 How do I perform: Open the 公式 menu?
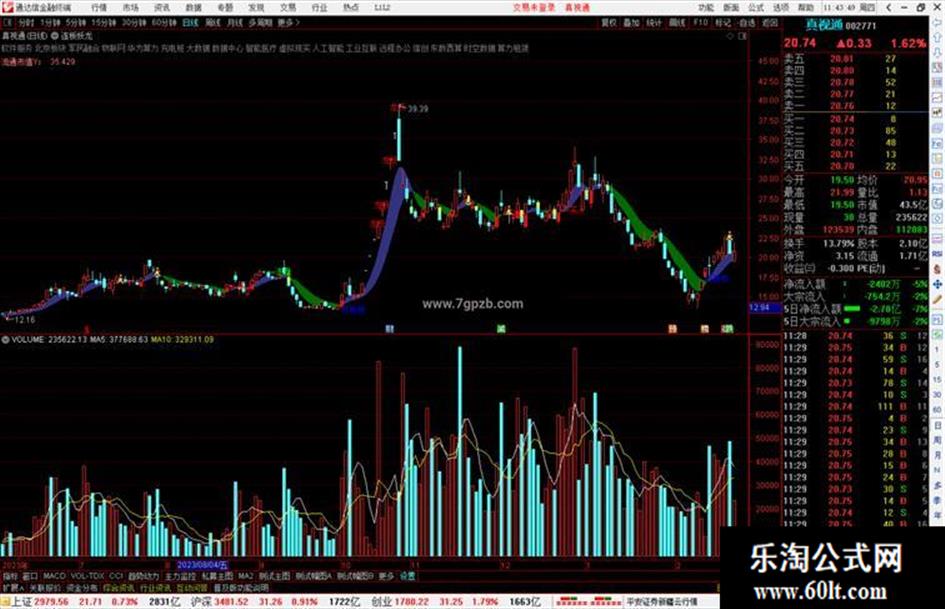pyautogui.click(x=756, y=7)
